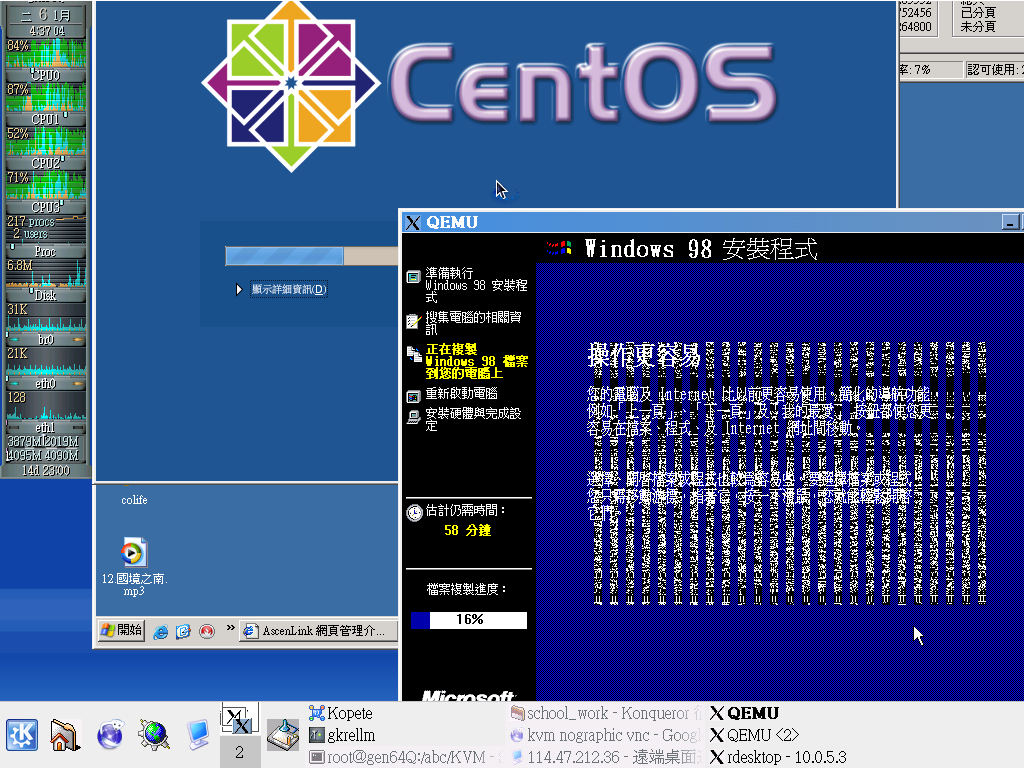Click the 顯示詳細資訊(D) label
The height and width of the screenshot is (768, 1024).
click(289, 289)
